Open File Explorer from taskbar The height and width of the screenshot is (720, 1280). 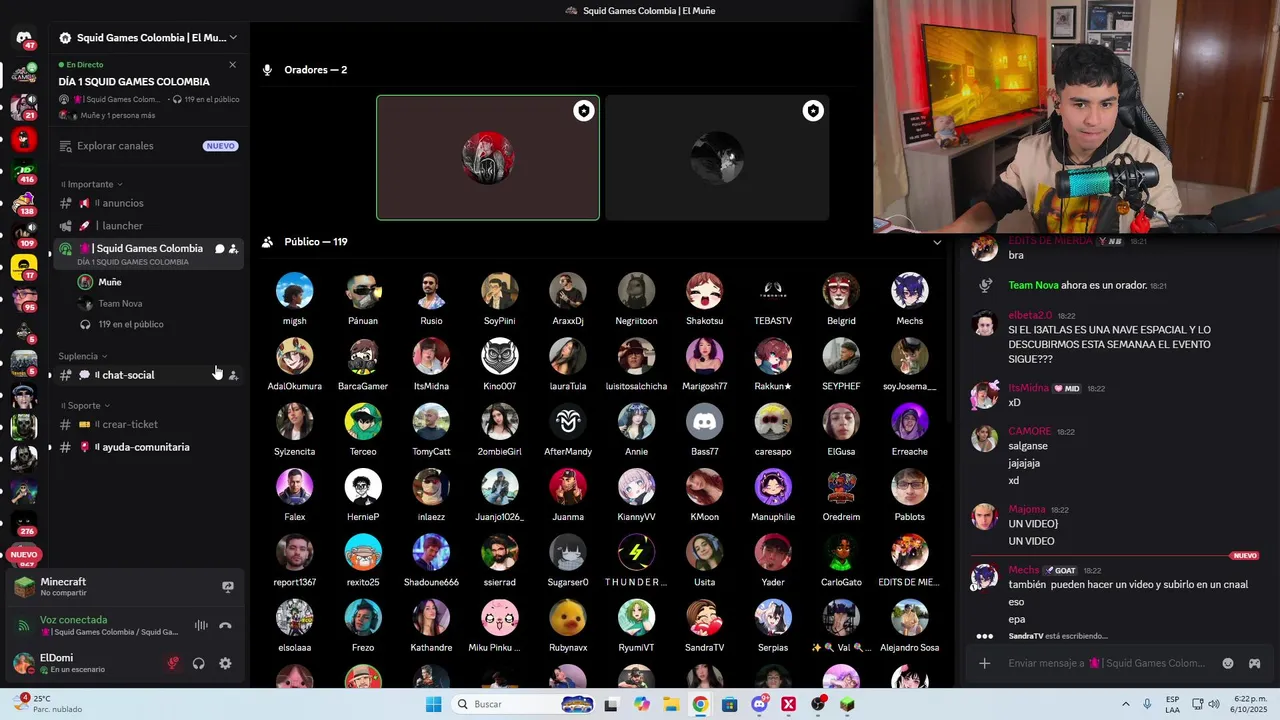tap(671, 704)
